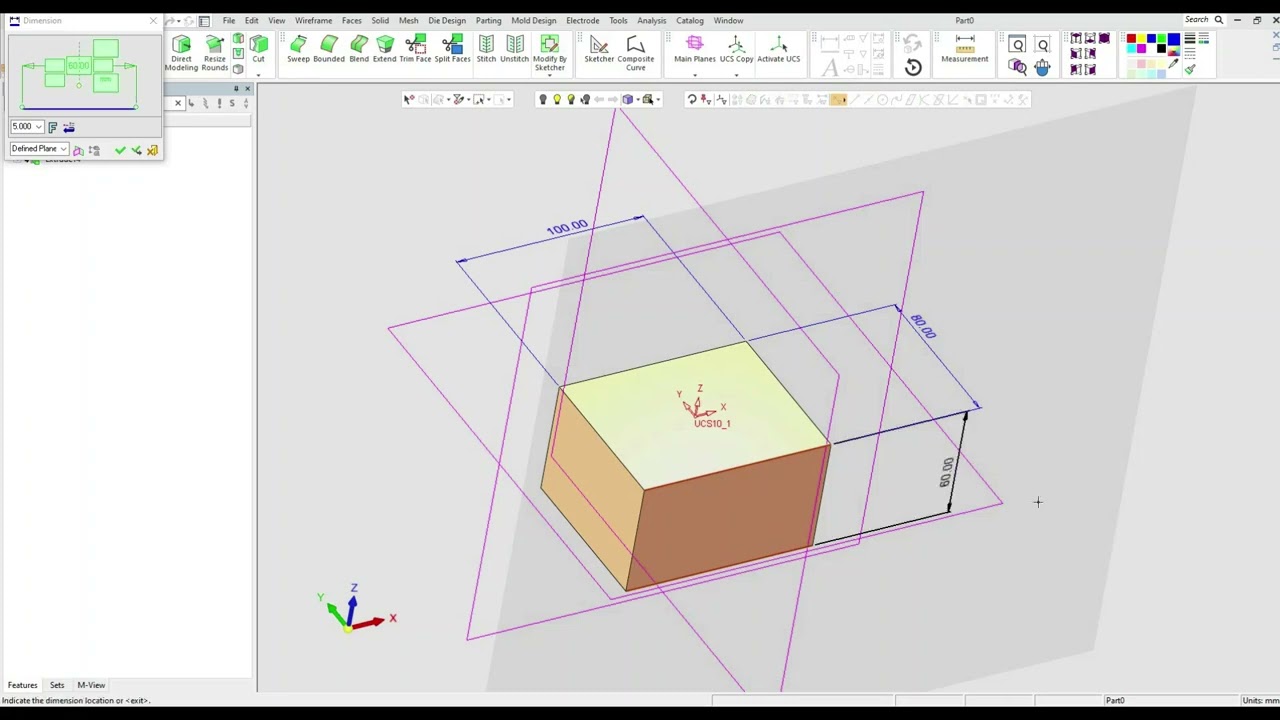The height and width of the screenshot is (720, 1280).
Task: Select the Bounded face tool
Action: (x=329, y=49)
